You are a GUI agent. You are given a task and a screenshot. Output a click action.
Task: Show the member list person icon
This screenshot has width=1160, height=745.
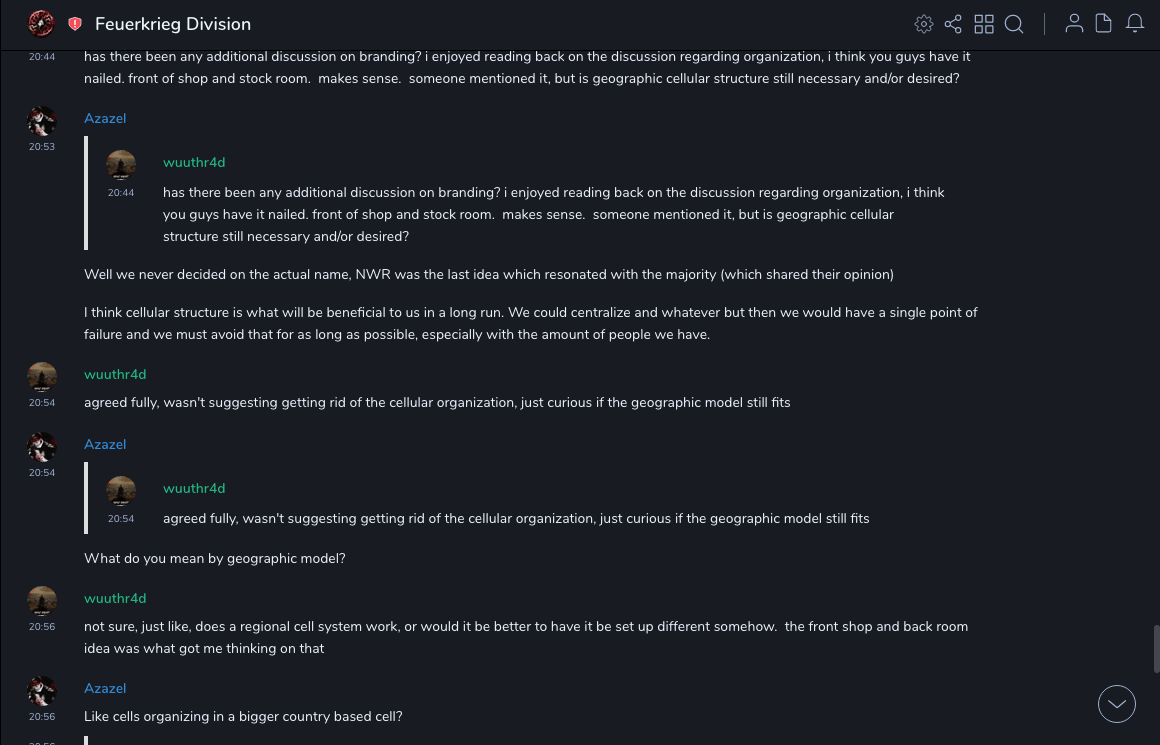coord(1074,24)
